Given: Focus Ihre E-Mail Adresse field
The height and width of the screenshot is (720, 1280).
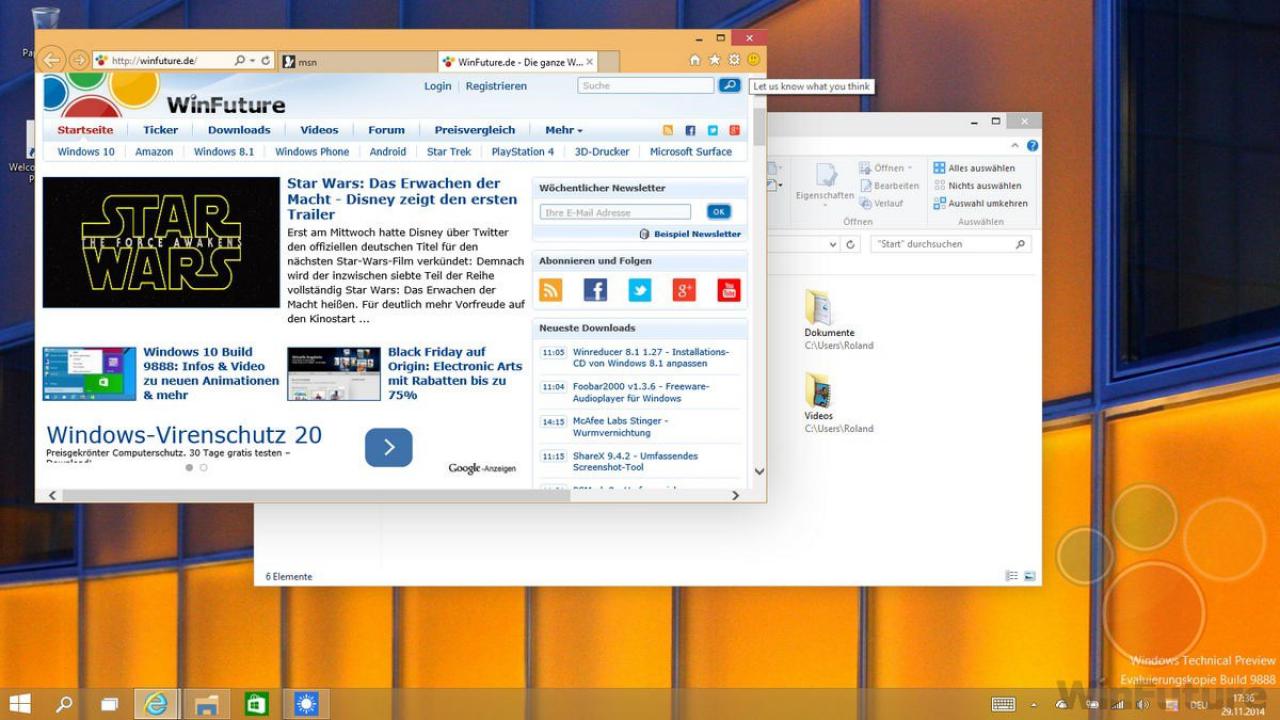Looking at the screenshot, I should pos(615,212).
